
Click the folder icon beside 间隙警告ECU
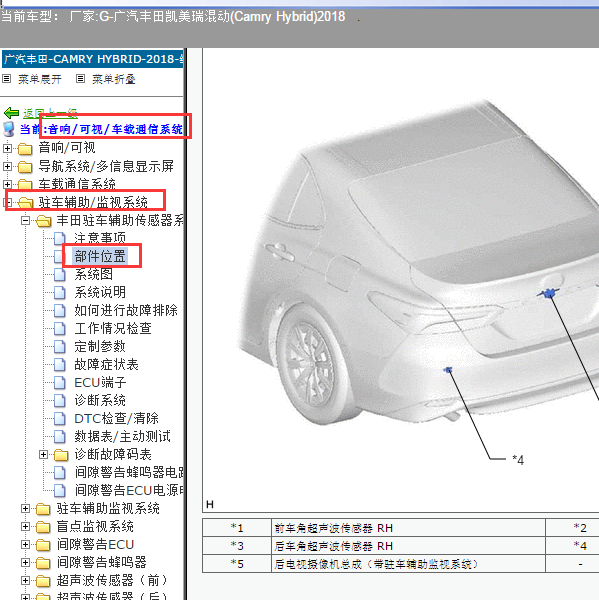tap(43, 545)
